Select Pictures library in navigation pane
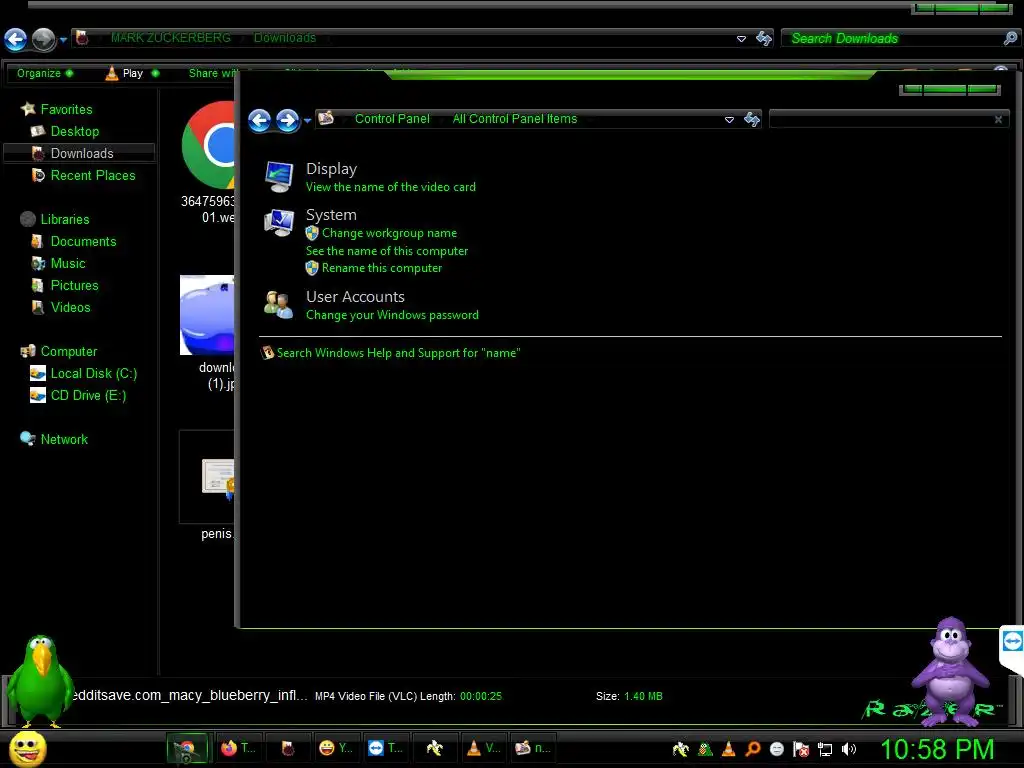Image resolution: width=1024 pixels, height=768 pixels. (74, 285)
